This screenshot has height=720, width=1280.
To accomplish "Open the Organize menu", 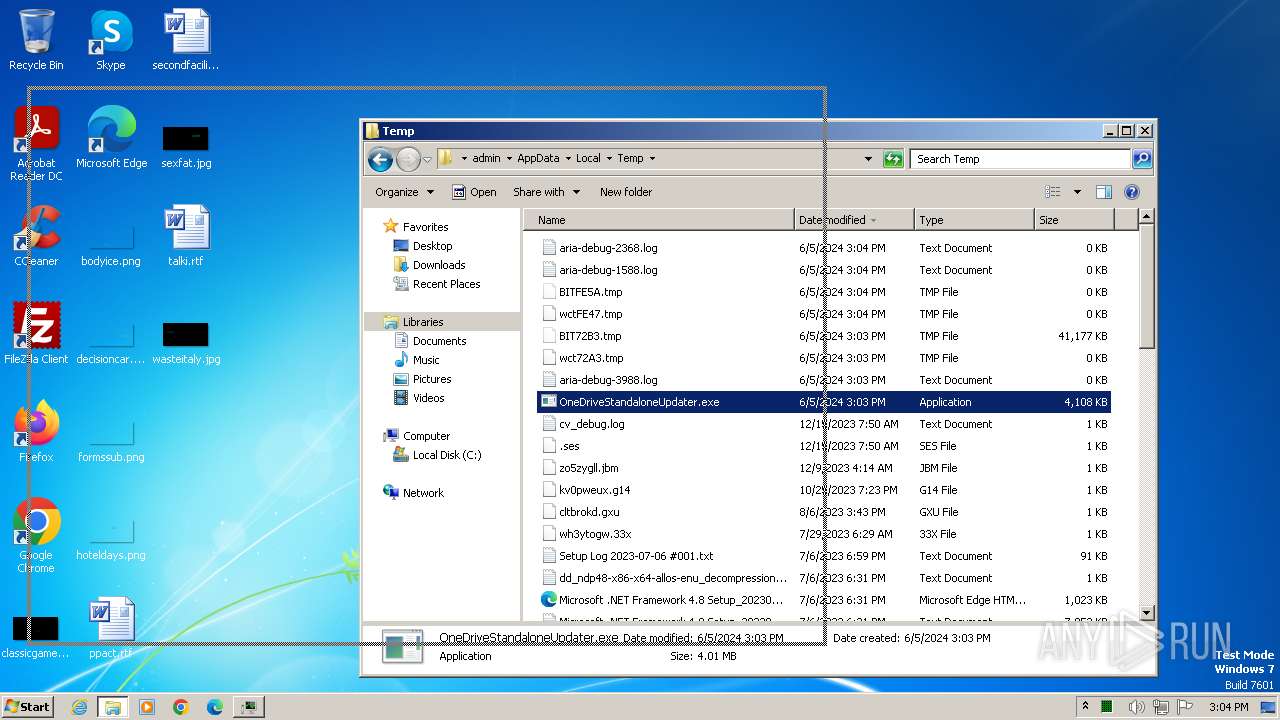I will (404, 192).
